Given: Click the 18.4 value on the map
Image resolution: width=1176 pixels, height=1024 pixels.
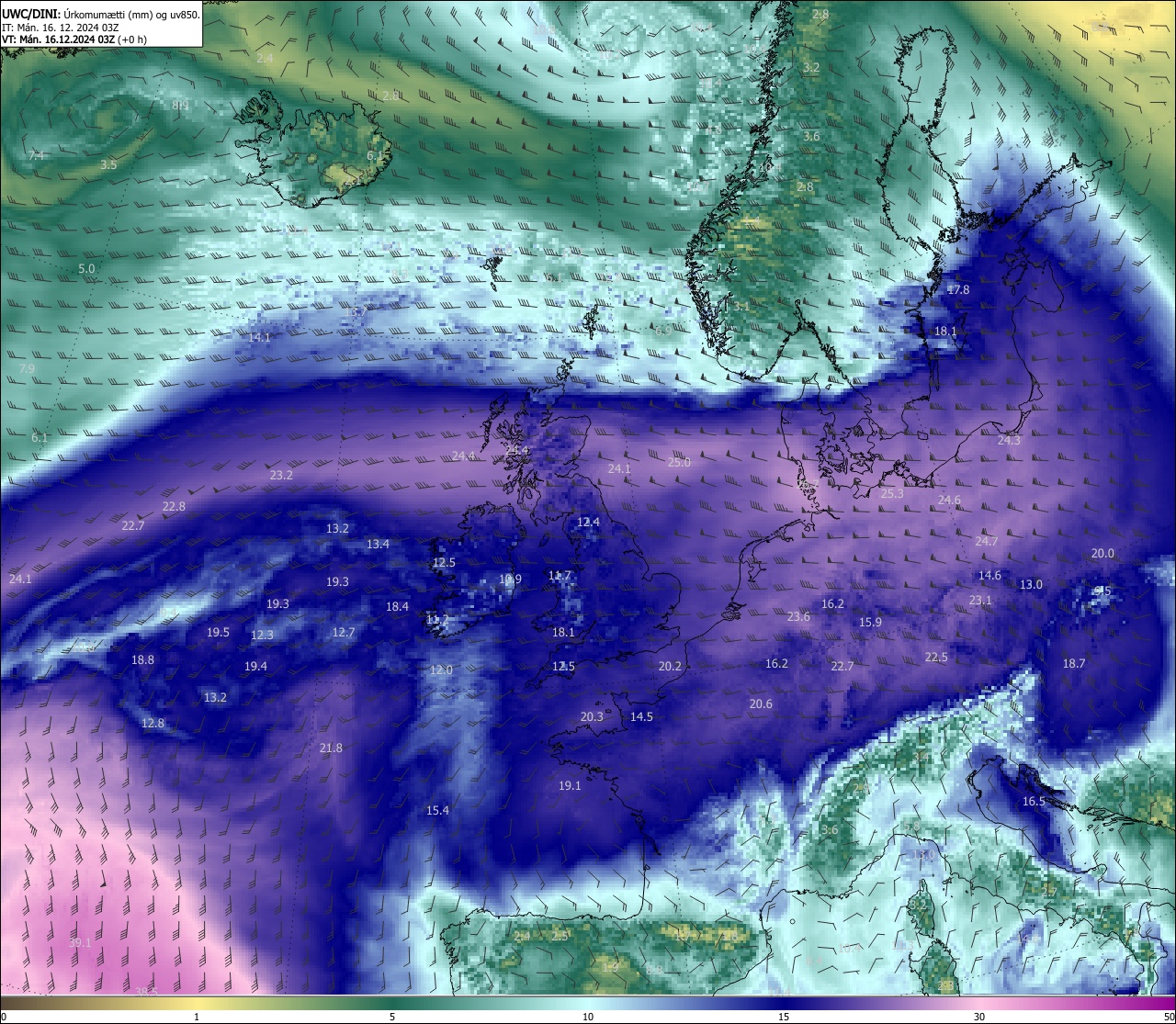Looking at the screenshot, I should tap(397, 606).
